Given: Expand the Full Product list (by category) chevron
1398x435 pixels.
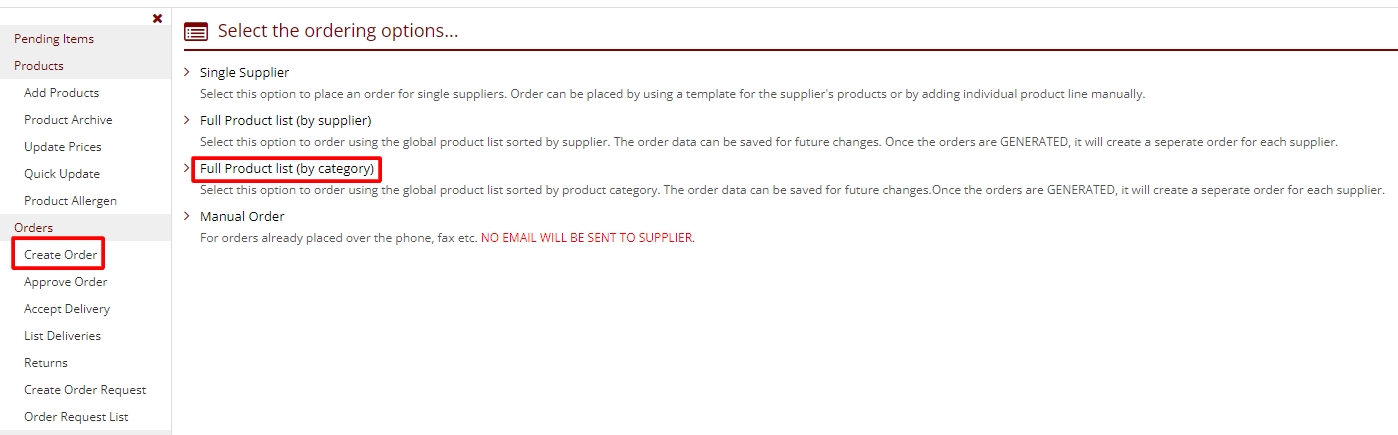Looking at the screenshot, I should pos(187,168).
